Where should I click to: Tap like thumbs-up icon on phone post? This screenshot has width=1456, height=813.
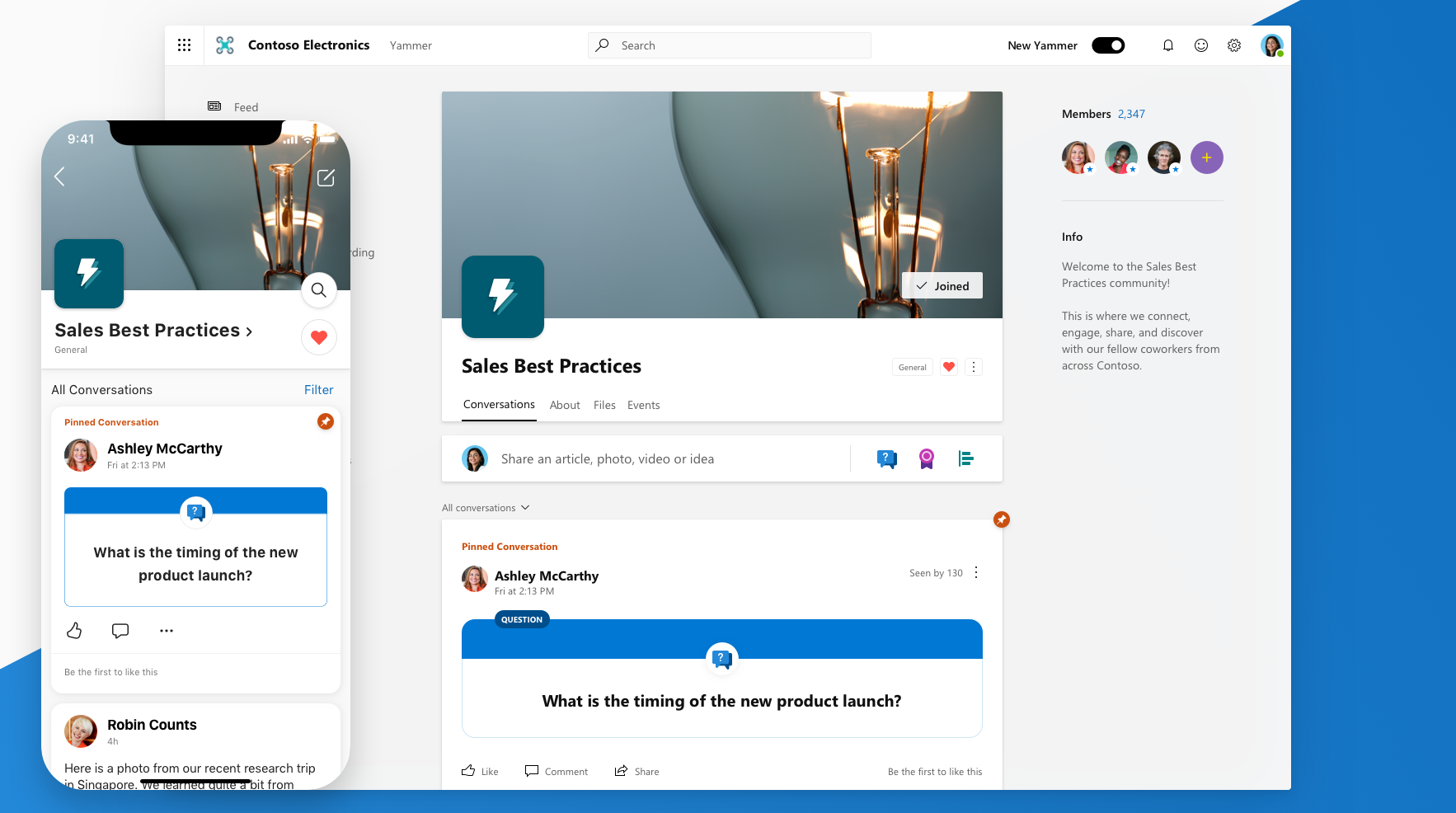pos(74,631)
